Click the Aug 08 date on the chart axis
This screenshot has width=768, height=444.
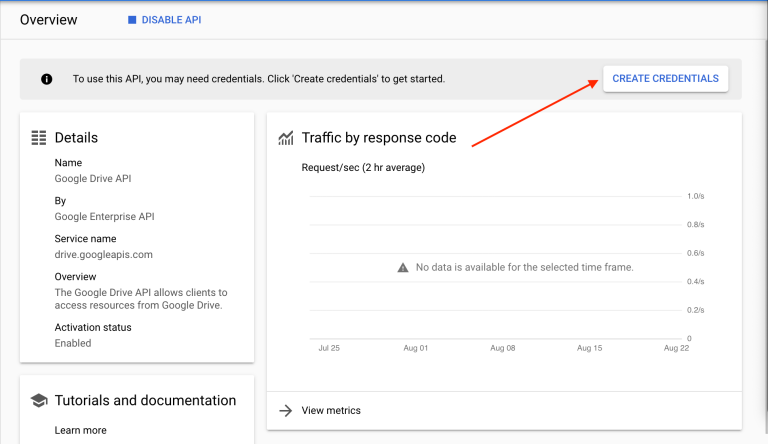503,348
